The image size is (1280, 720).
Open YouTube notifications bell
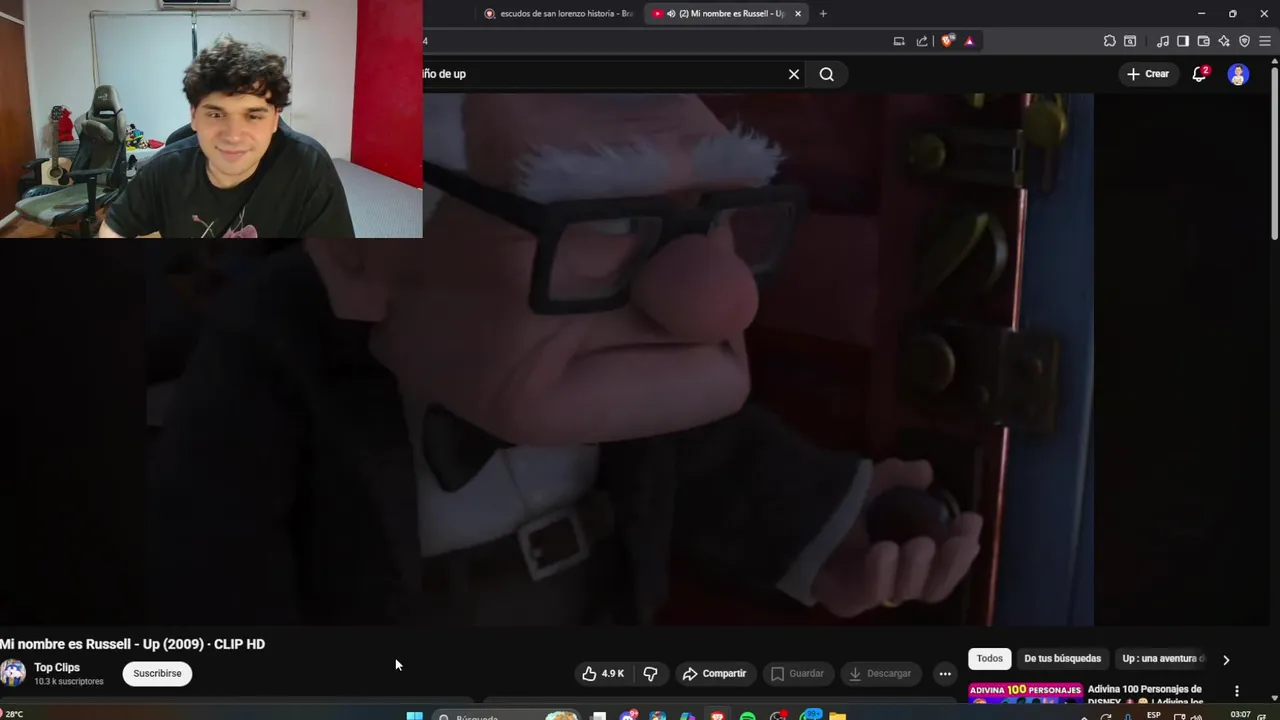click(x=1199, y=74)
